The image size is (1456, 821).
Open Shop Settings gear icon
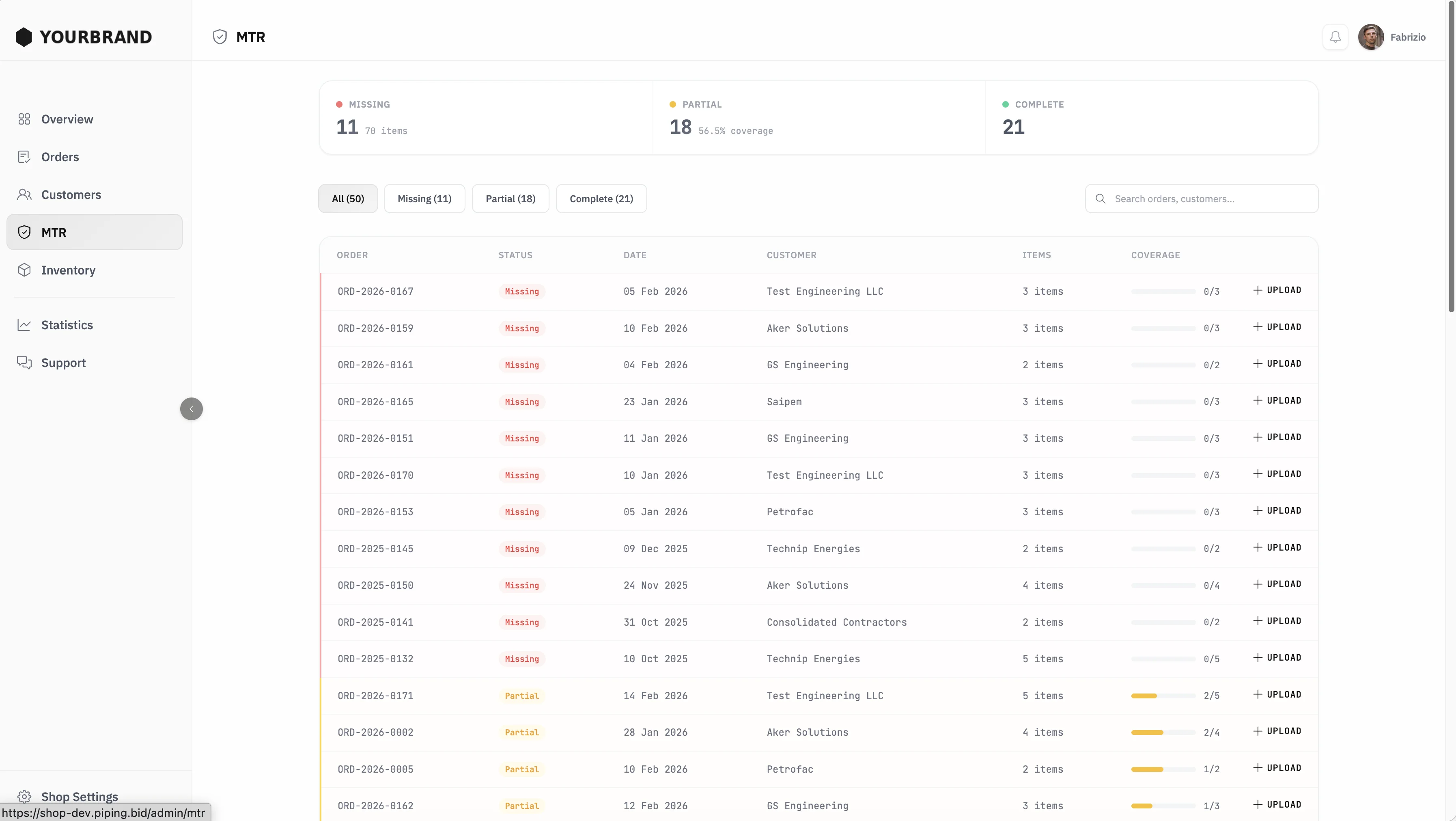(x=24, y=796)
